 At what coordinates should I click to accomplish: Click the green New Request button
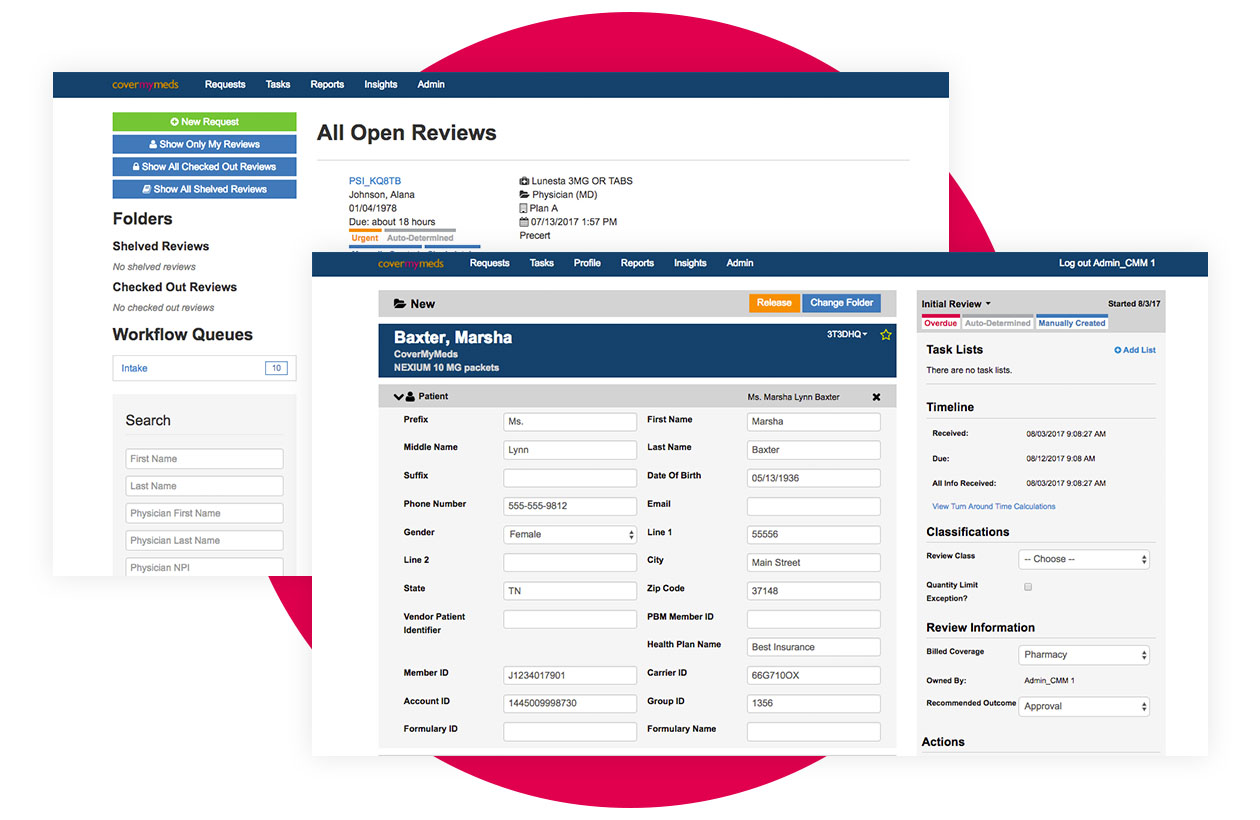tap(204, 122)
